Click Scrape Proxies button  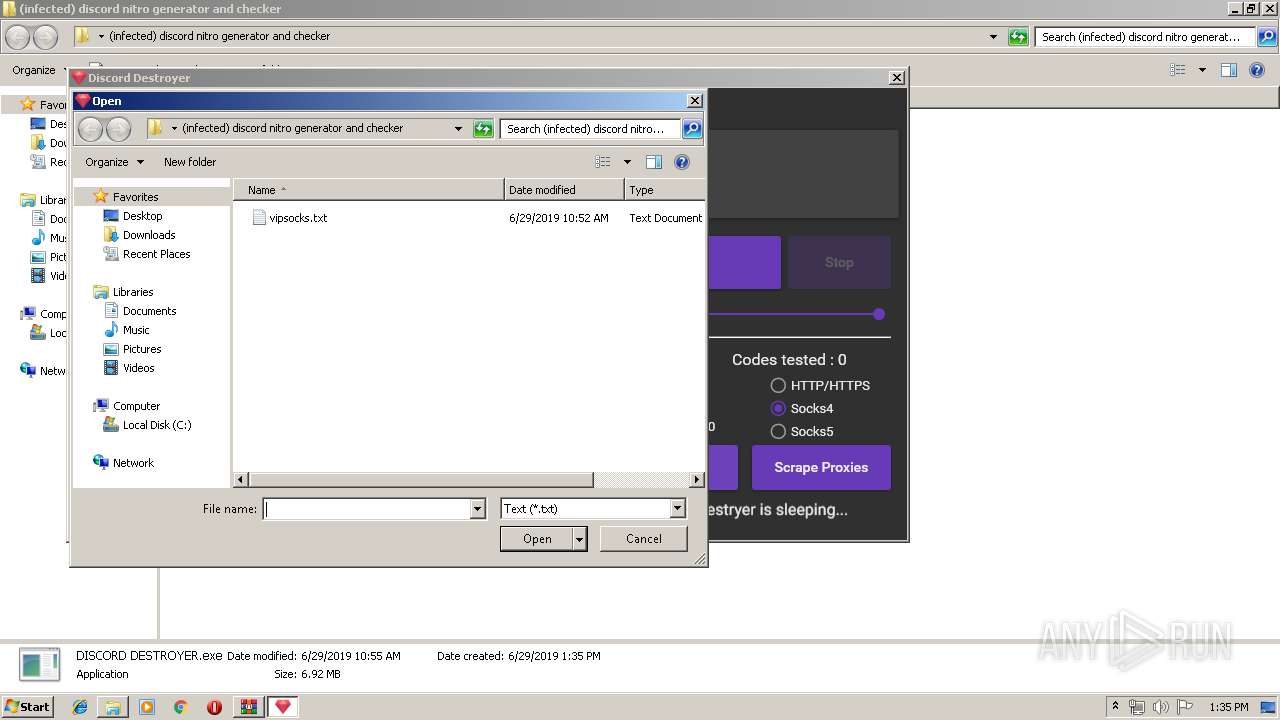click(821, 468)
